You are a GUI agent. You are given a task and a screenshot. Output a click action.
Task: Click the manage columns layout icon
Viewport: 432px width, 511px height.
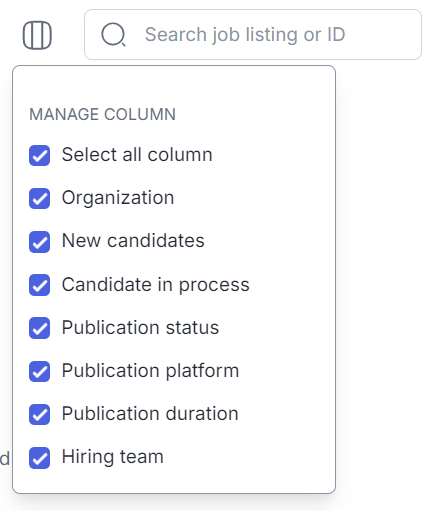pyautogui.click(x=37, y=35)
